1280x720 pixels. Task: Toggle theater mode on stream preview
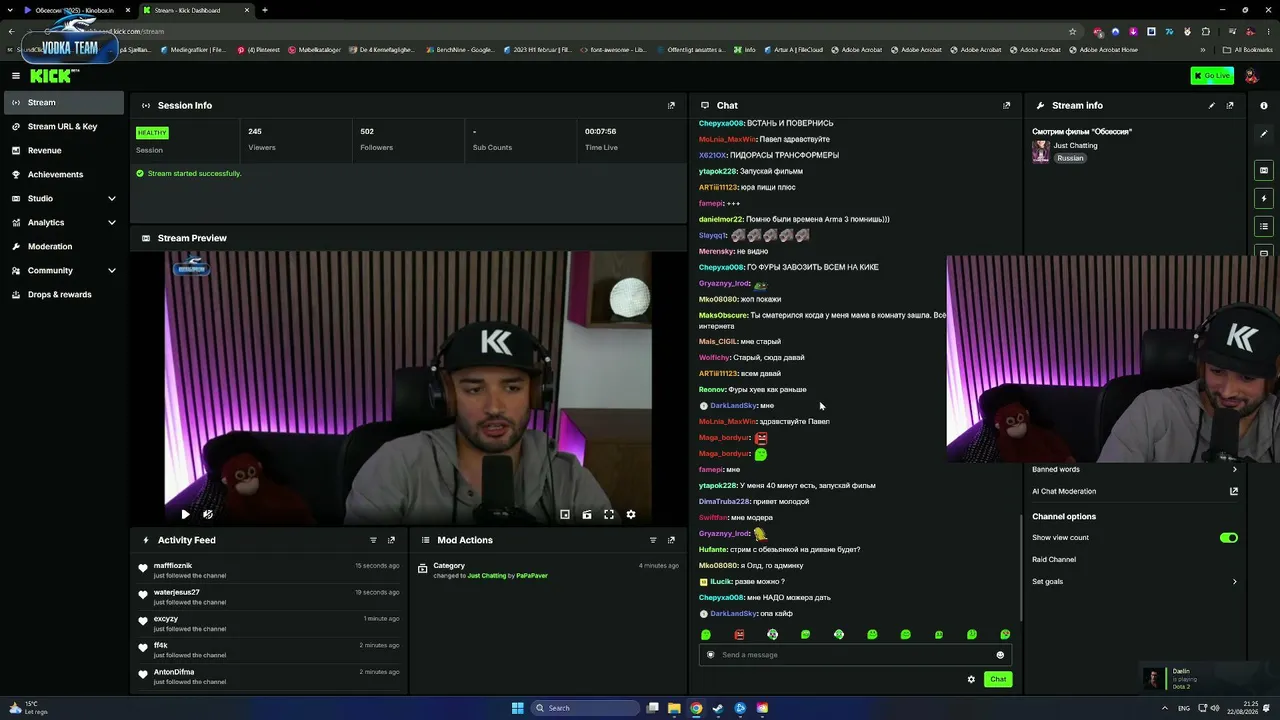587,514
